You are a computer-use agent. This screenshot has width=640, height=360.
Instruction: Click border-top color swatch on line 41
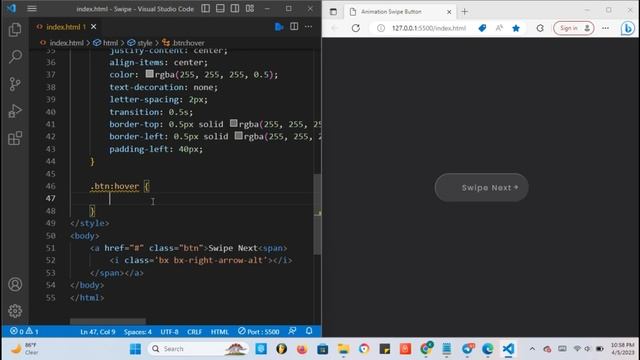pyautogui.click(x=233, y=123)
